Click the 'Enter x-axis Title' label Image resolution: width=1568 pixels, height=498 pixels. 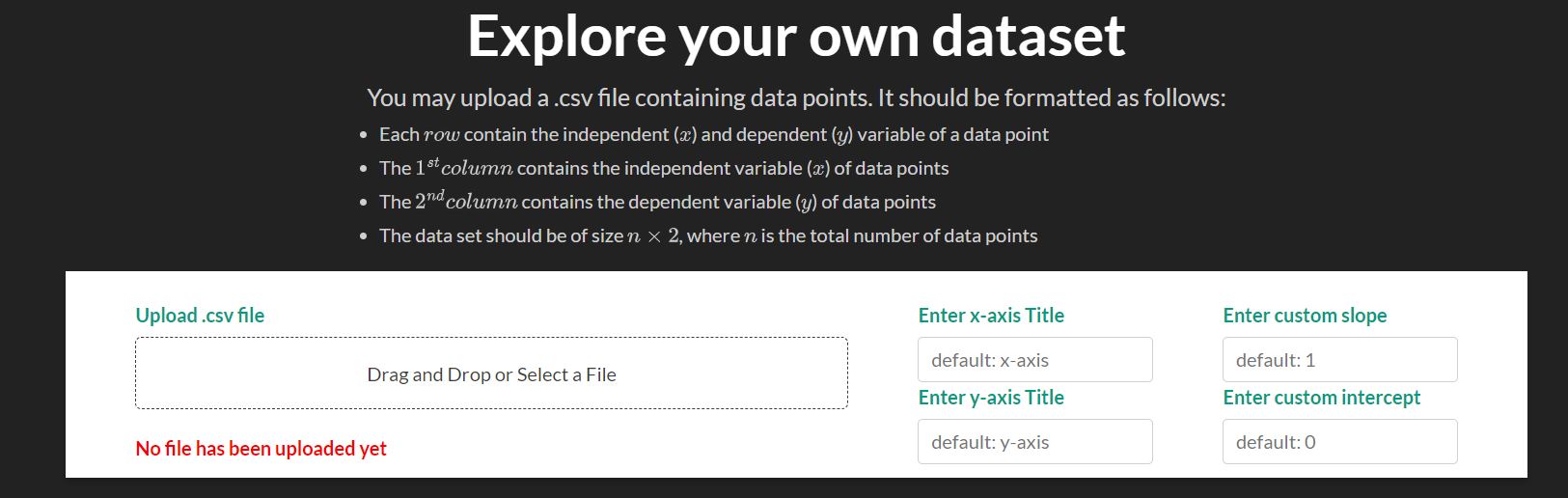tap(991, 316)
